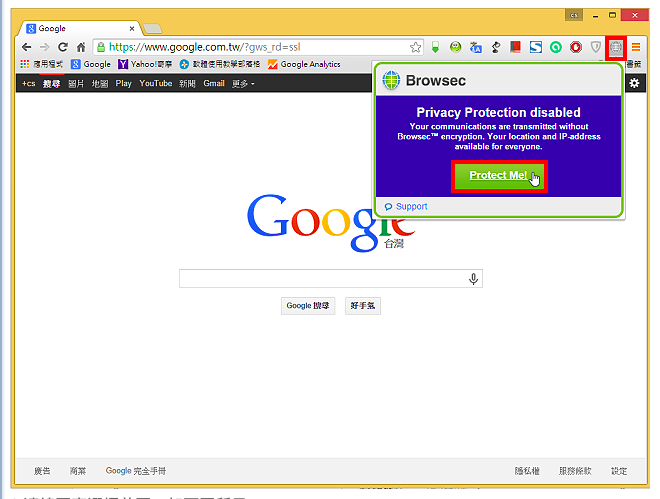Viewport: 660px width, 499px height.
Task: Click the Protect Me! button
Action: (499, 176)
